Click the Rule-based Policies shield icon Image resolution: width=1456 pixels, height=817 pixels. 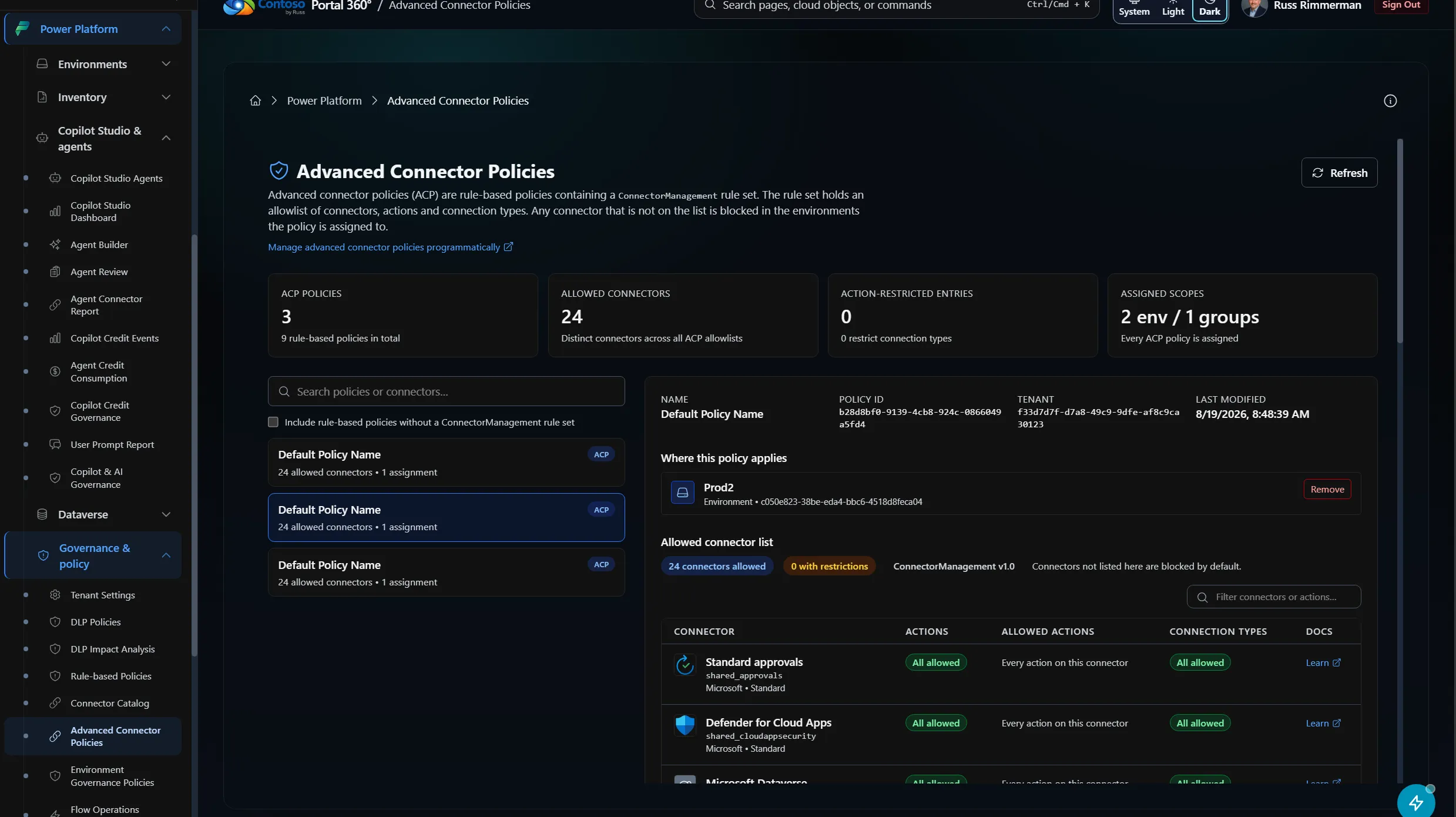(55, 676)
